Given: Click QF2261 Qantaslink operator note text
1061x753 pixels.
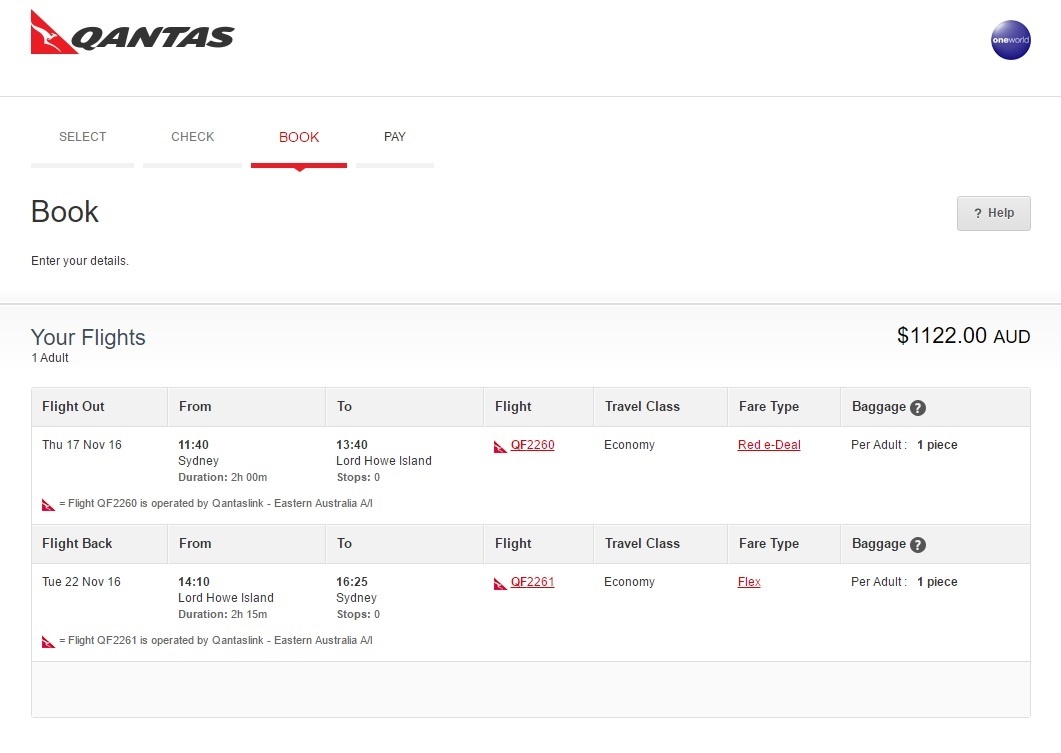Looking at the screenshot, I should [216, 640].
